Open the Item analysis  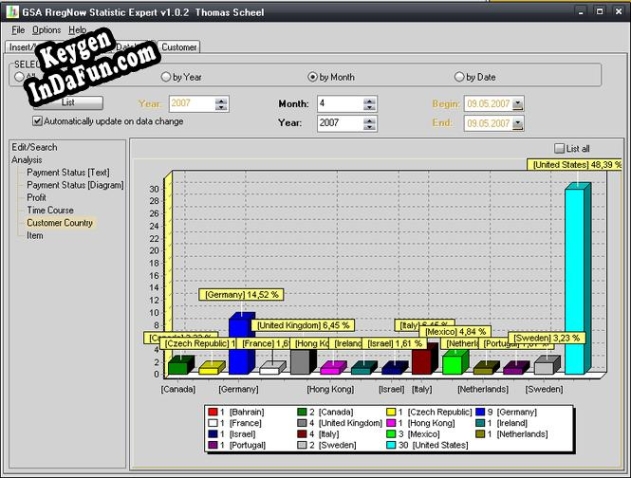click(x=35, y=235)
